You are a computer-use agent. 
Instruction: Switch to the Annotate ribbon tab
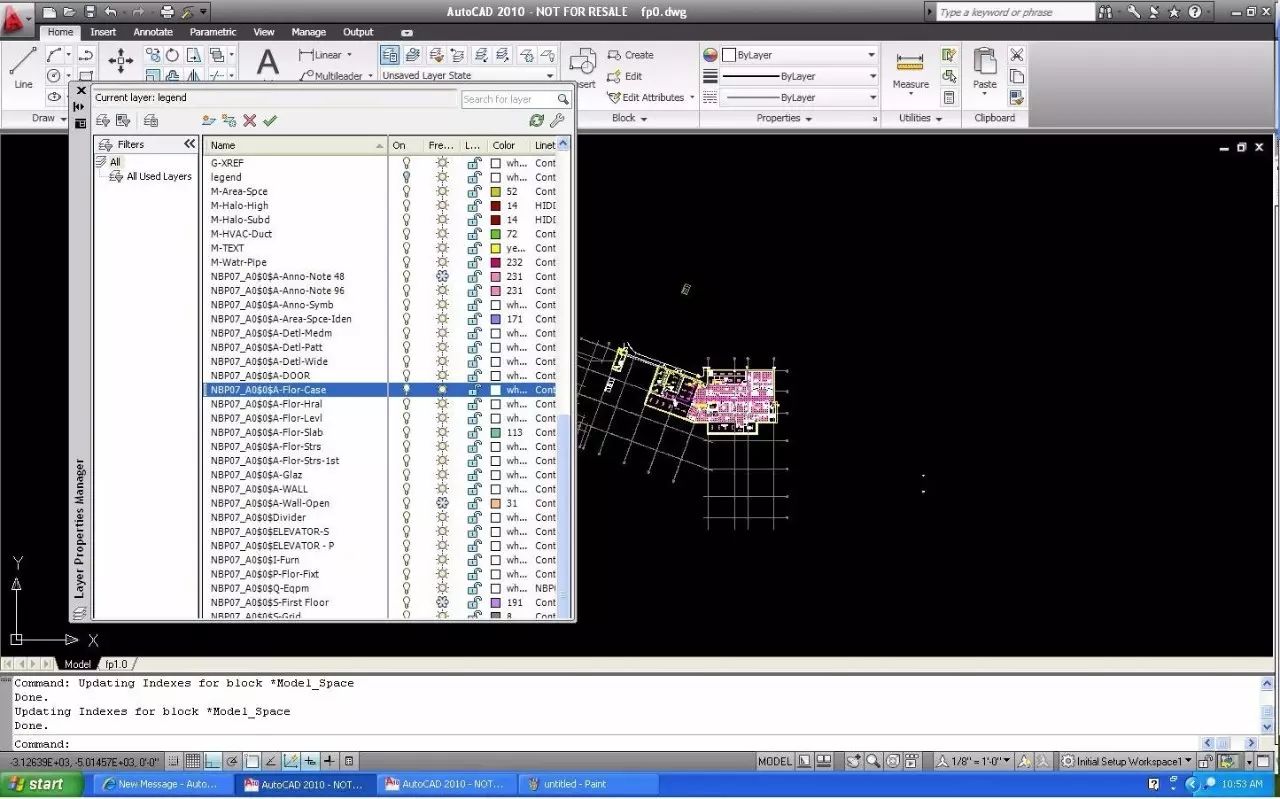pyautogui.click(x=153, y=32)
